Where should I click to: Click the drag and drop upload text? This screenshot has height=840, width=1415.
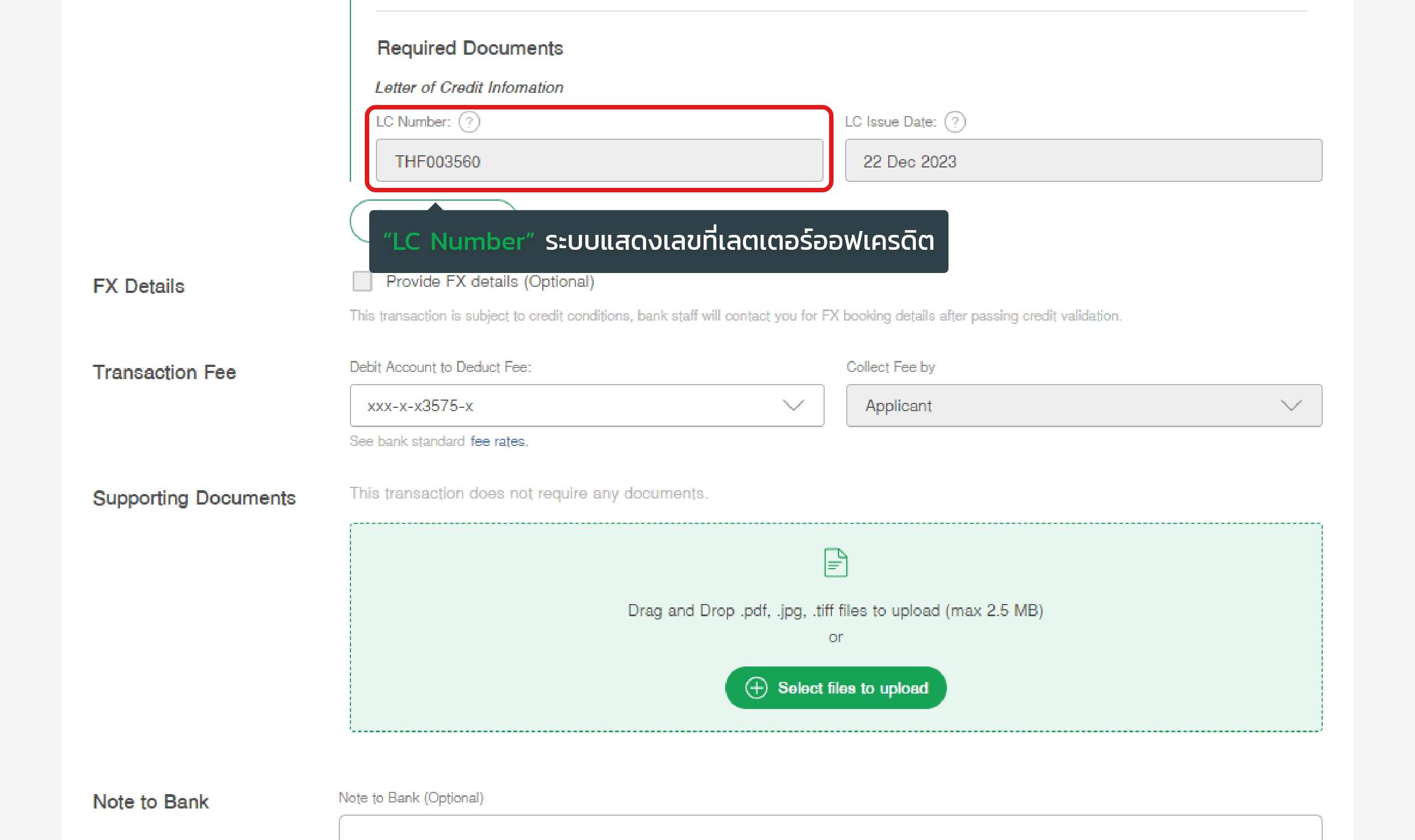[835, 610]
